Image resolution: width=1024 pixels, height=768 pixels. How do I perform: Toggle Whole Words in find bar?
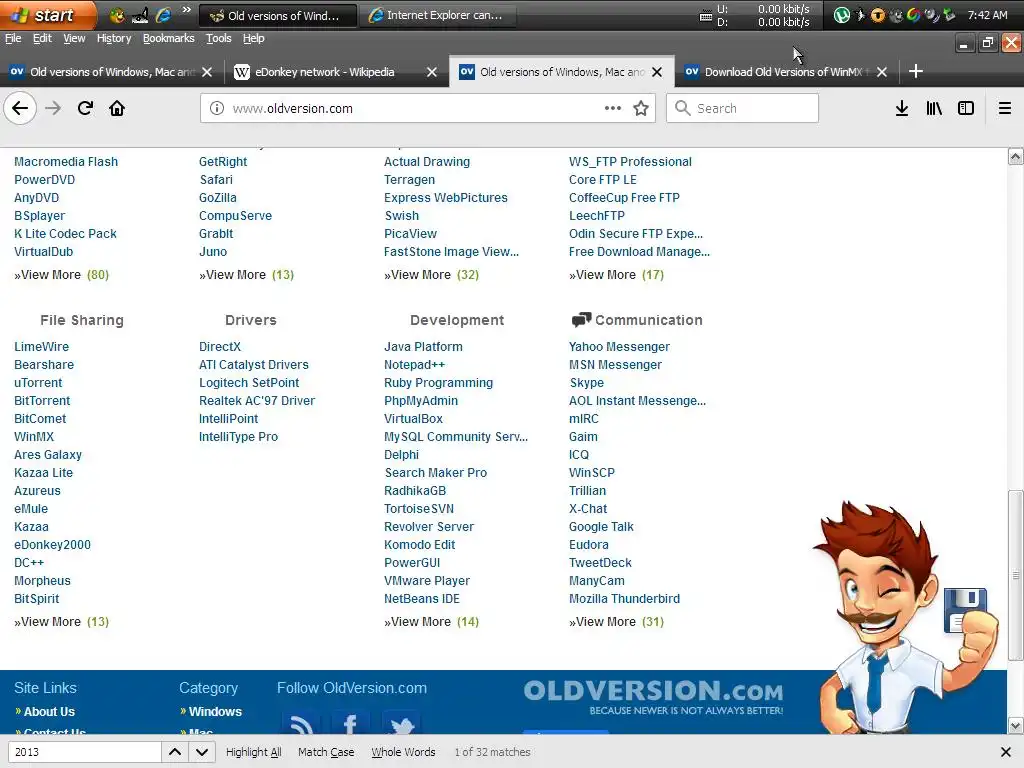click(x=403, y=752)
